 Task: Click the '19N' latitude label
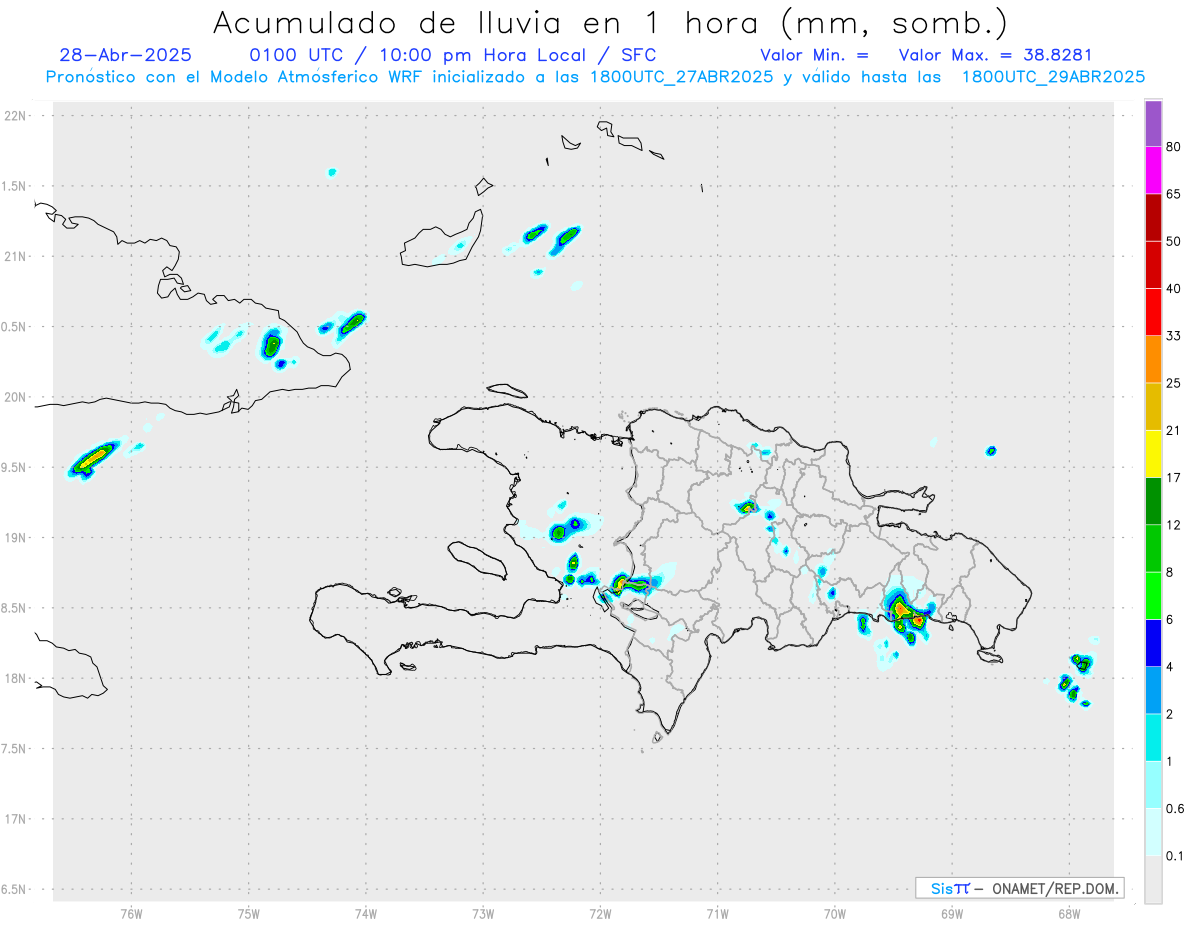coord(17,538)
